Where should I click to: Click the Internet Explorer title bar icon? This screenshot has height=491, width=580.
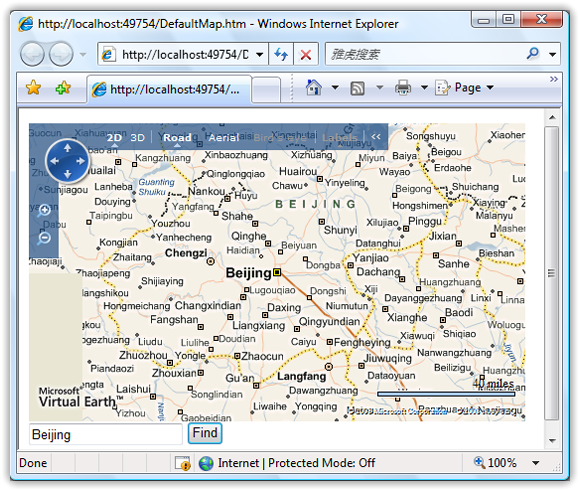tap(26, 24)
